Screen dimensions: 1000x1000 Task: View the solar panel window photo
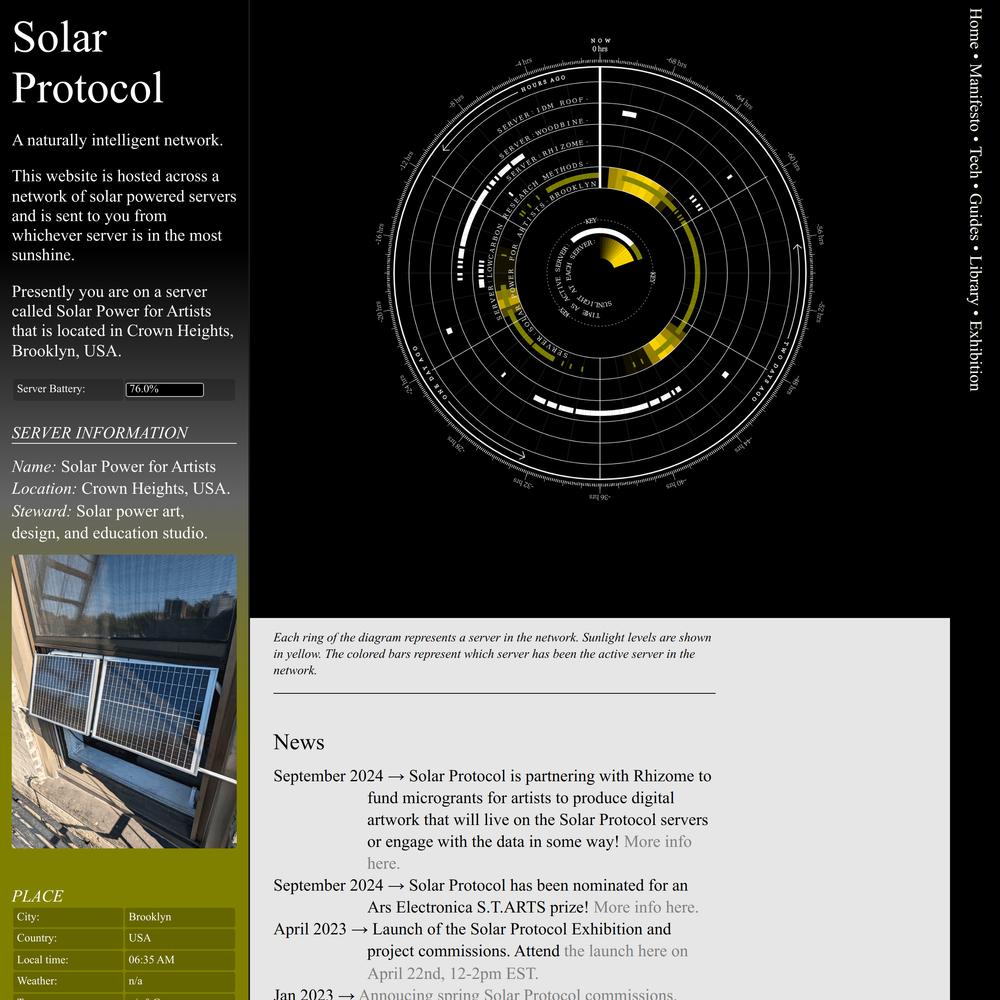pos(124,701)
